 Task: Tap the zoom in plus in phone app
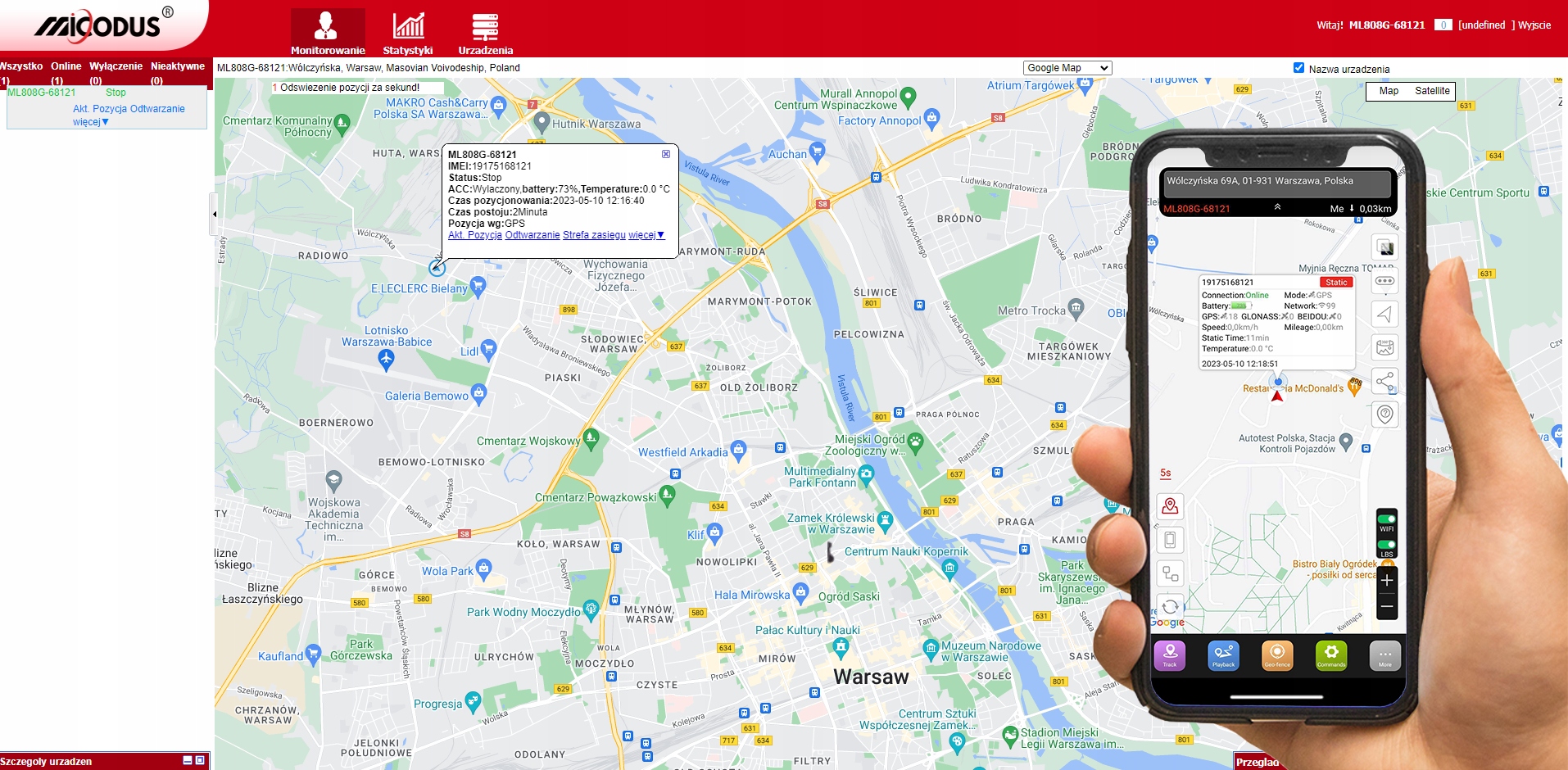coord(1387,581)
